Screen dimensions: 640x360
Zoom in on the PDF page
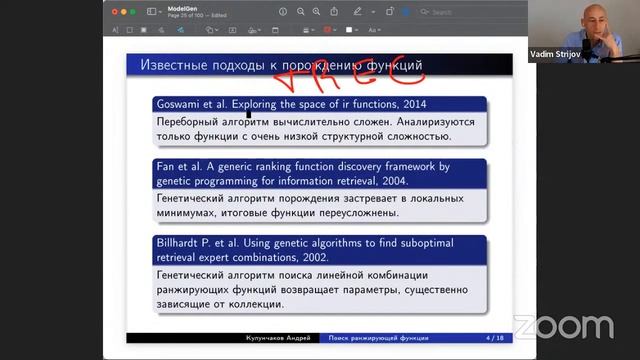tap(316, 12)
